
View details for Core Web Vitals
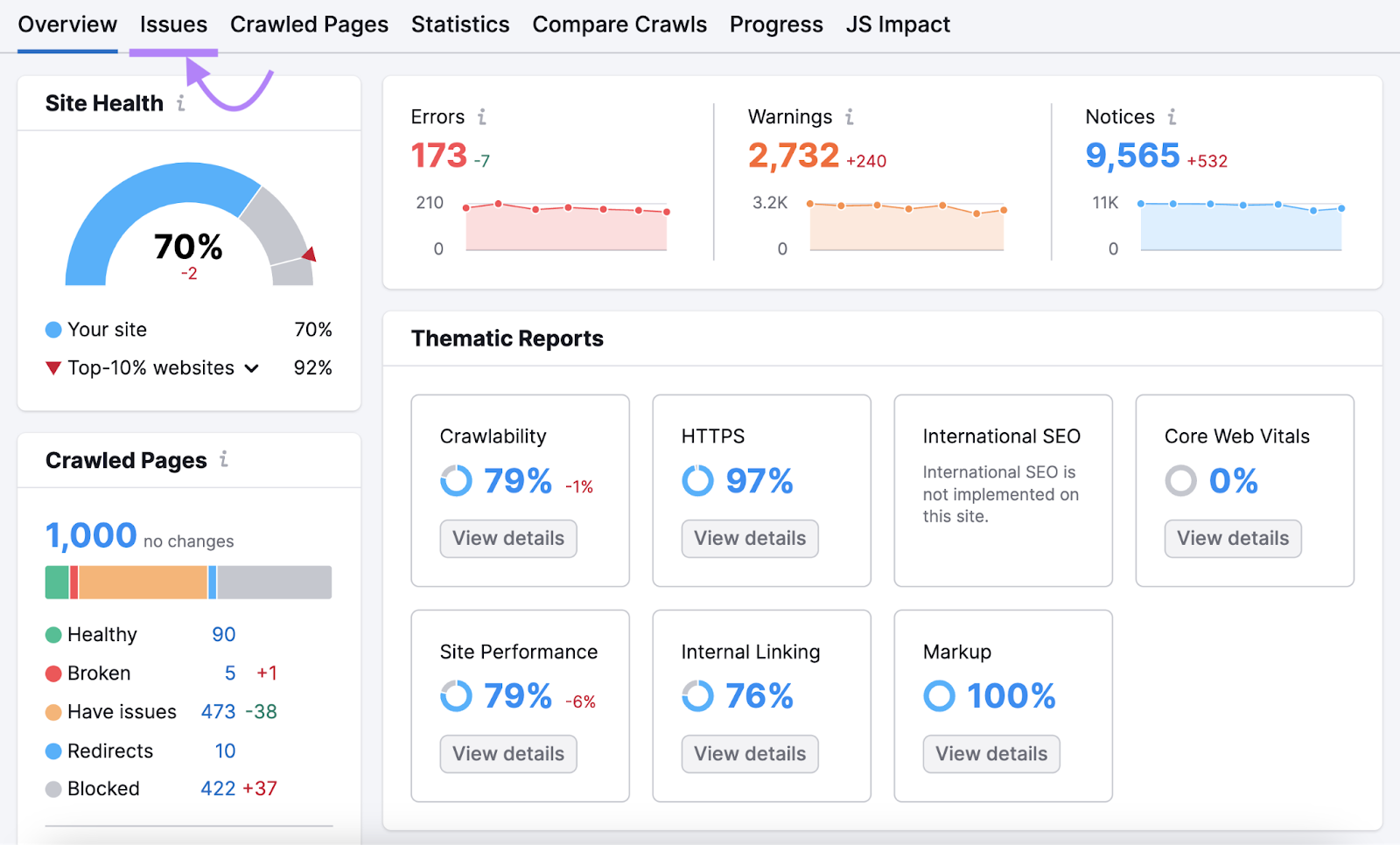pos(1232,538)
